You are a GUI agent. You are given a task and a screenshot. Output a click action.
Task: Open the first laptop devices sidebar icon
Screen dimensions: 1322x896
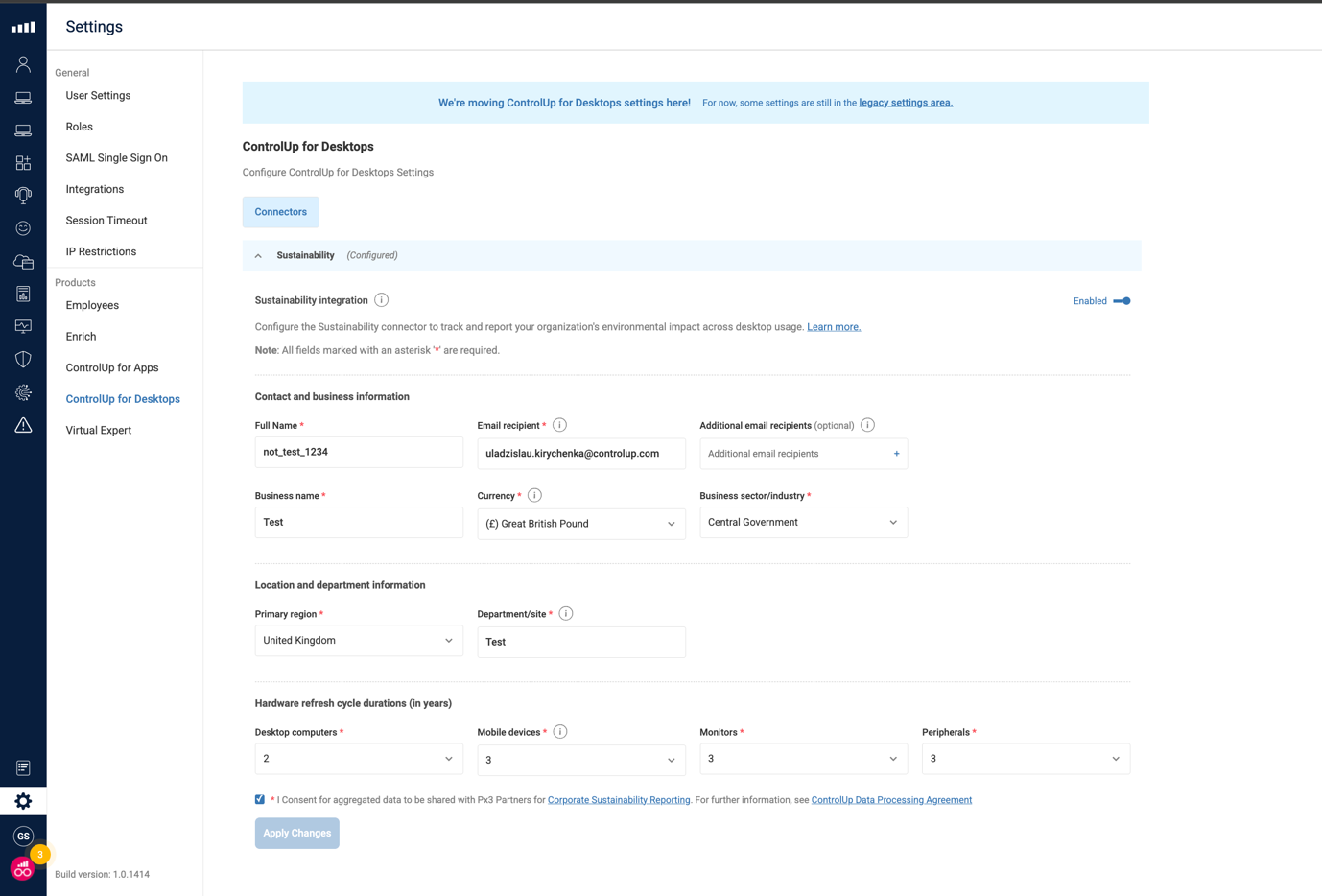[x=23, y=98]
